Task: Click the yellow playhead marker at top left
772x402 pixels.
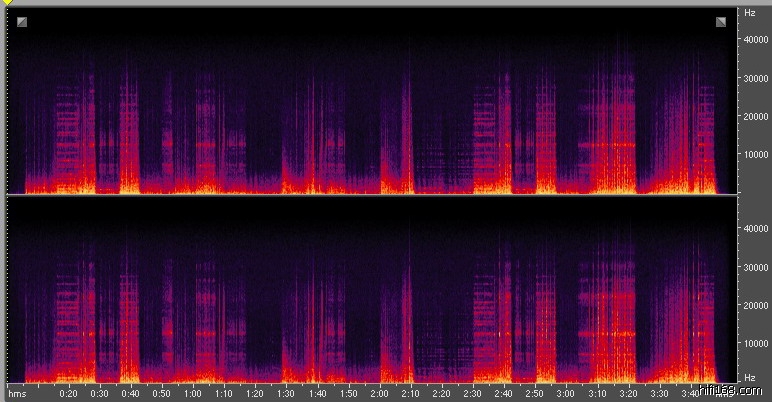Action: pyautogui.click(x=8, y=3)
